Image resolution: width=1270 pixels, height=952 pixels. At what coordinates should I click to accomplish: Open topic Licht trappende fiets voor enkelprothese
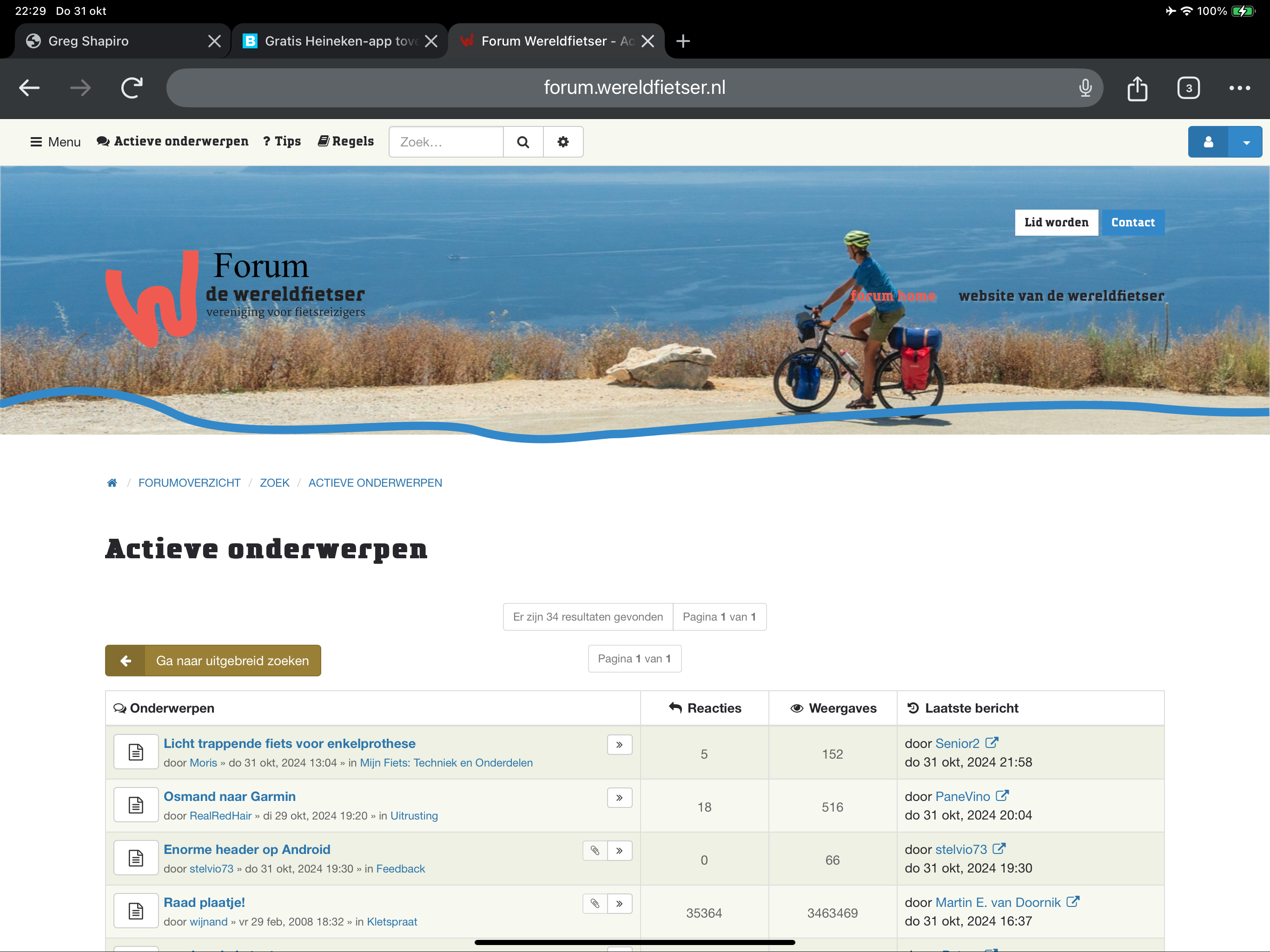click(289, 743)
